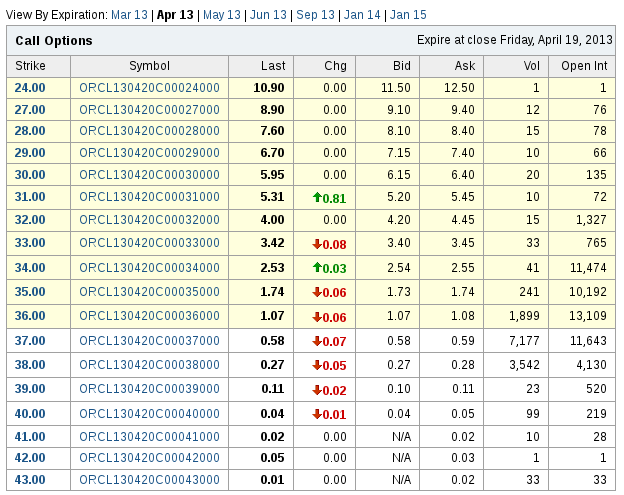624x495 pixels.
Task: Open symbol ORCL130420C00033000
Action: pyautogui.click(x=149, y=243)
